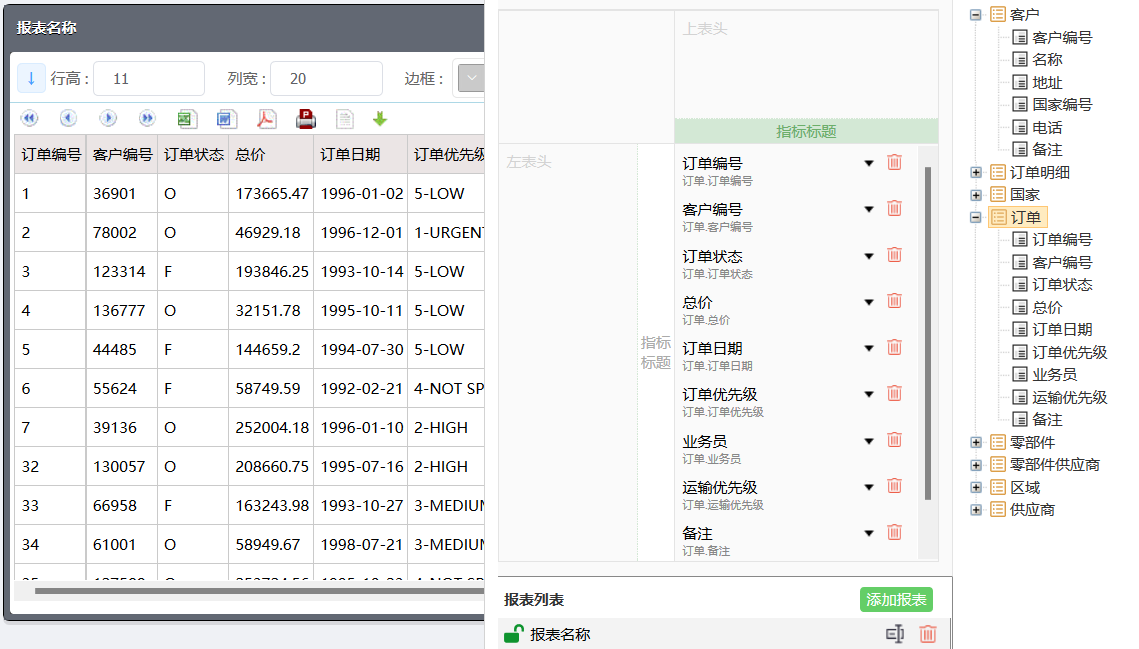Image resolution: width=1139 pixels, height=649 pixels.
Task: Export report to Word
Action: [226, 118]
